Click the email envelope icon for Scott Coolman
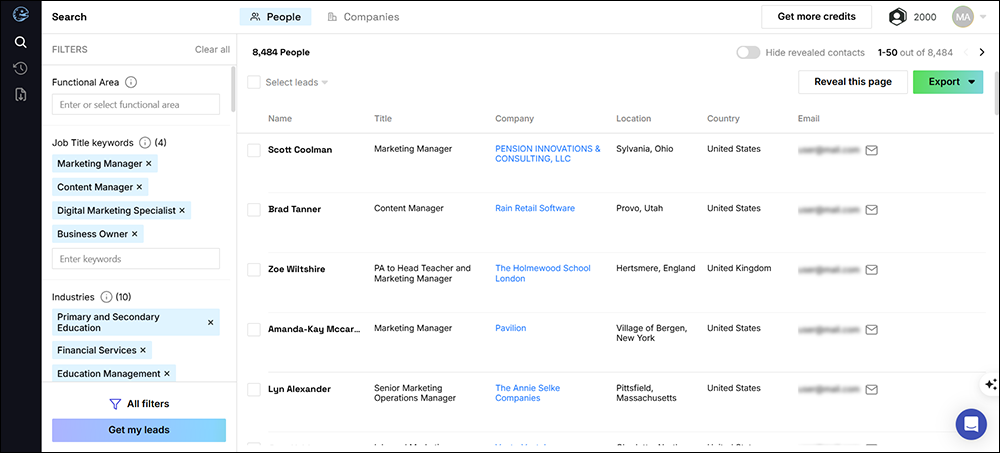1000x453 pixels. pyautogui.click(x=871, y=150)
